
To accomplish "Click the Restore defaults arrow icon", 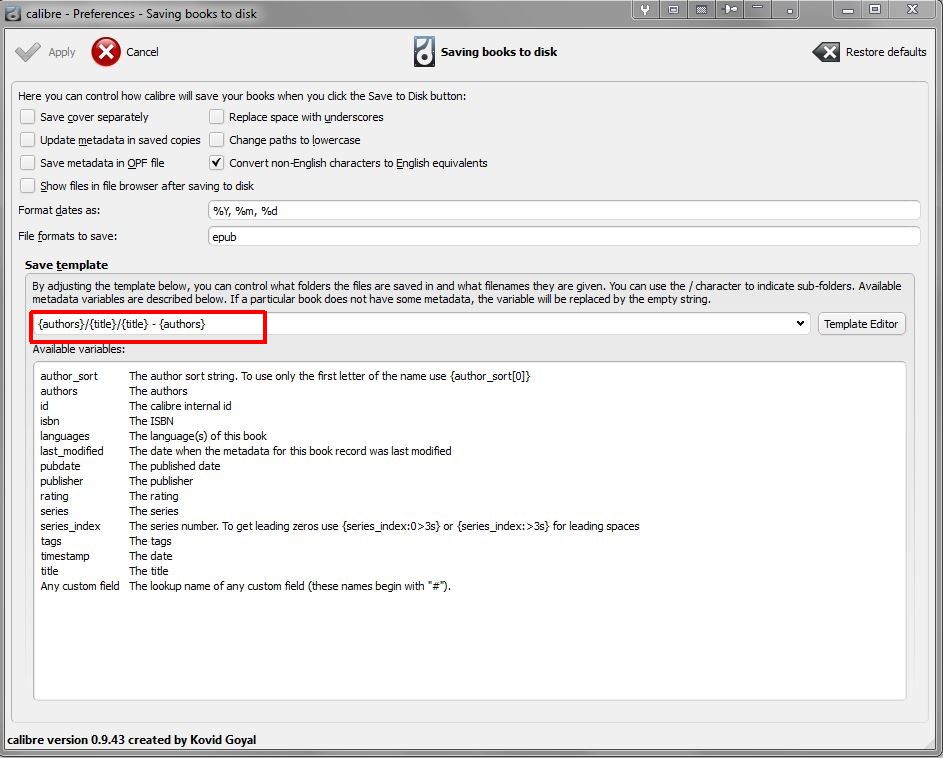I will click(826, 52).
